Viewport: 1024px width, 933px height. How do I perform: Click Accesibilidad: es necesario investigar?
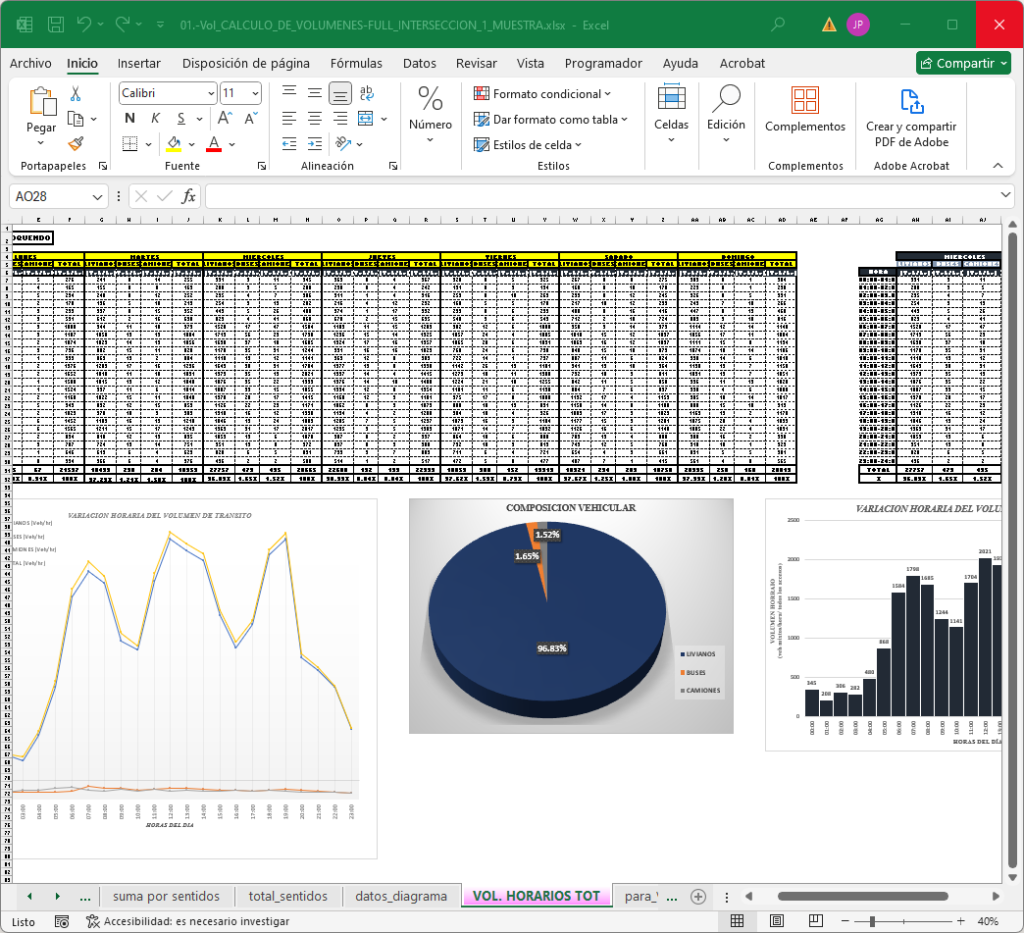pyautogui.click(x=188, y=921)
